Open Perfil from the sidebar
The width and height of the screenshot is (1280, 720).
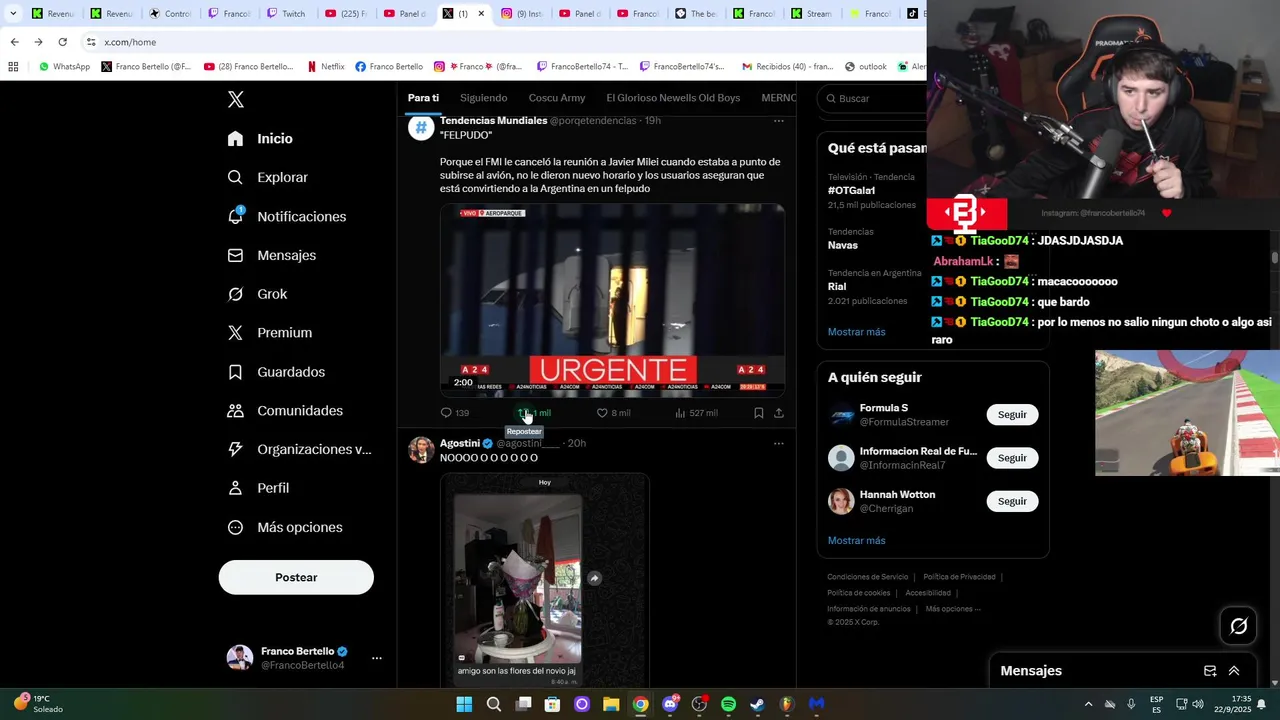click(x=258, y=488)
